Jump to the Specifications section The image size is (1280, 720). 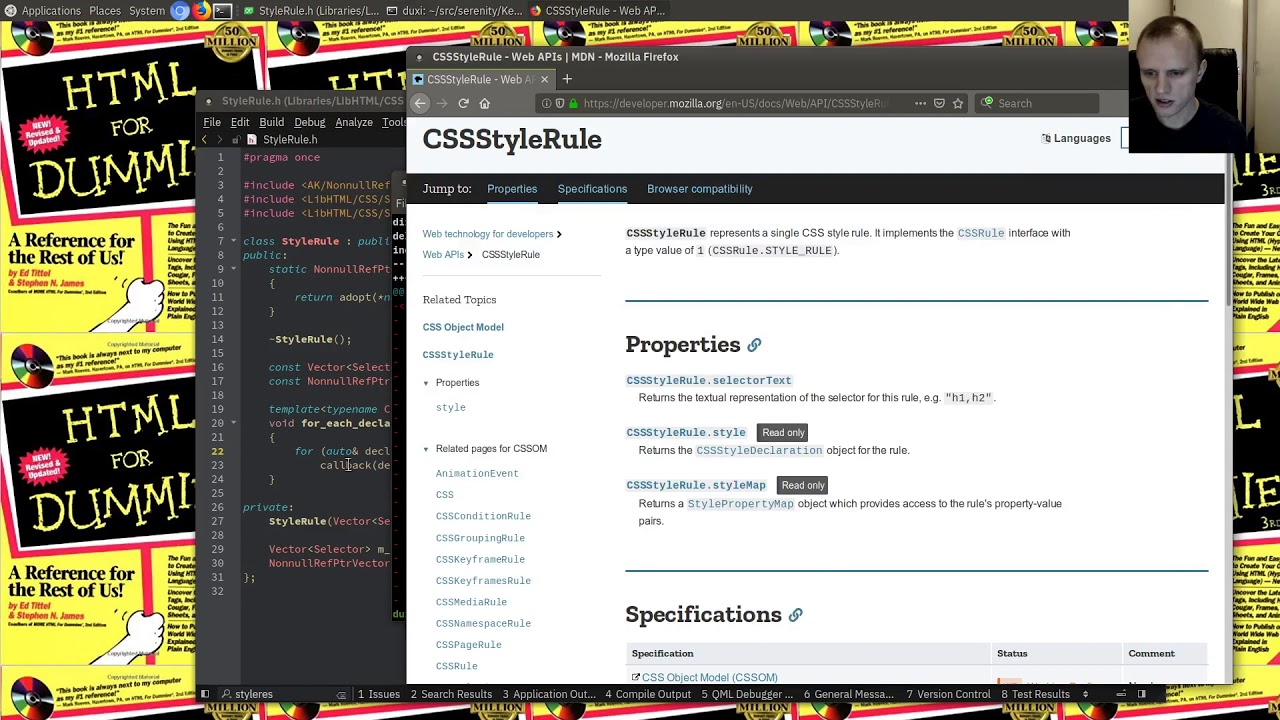tap(592, 189)
